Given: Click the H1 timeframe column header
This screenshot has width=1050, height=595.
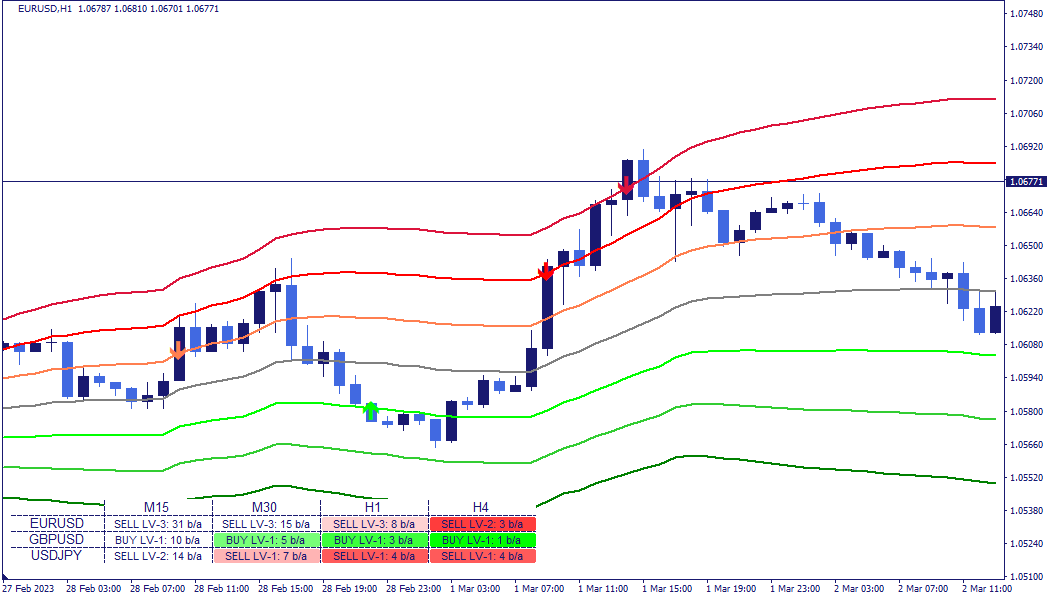Looking at the screenshot, I should (374, 507).
